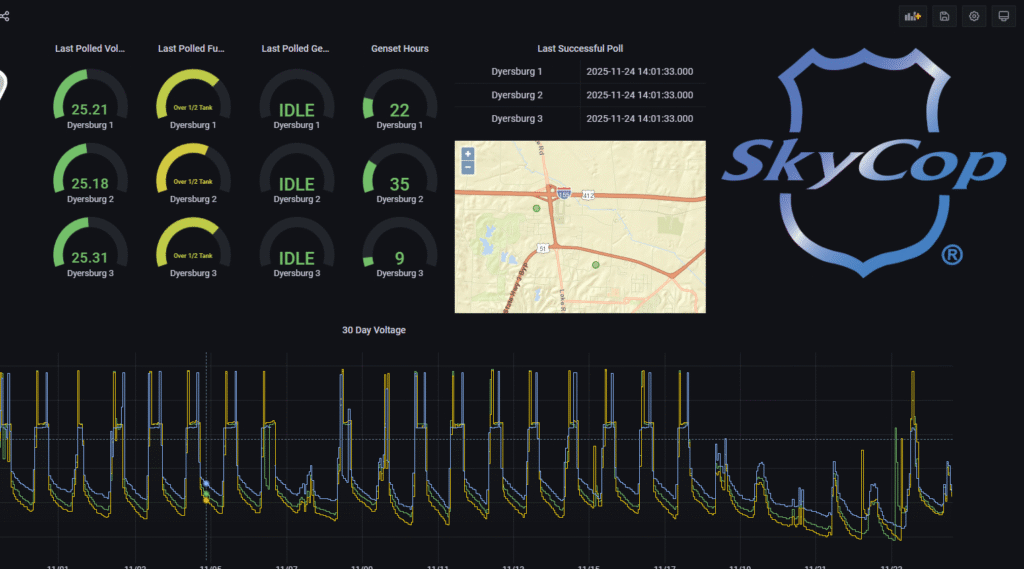Open the Last Successful Poll panel menu

580,48
